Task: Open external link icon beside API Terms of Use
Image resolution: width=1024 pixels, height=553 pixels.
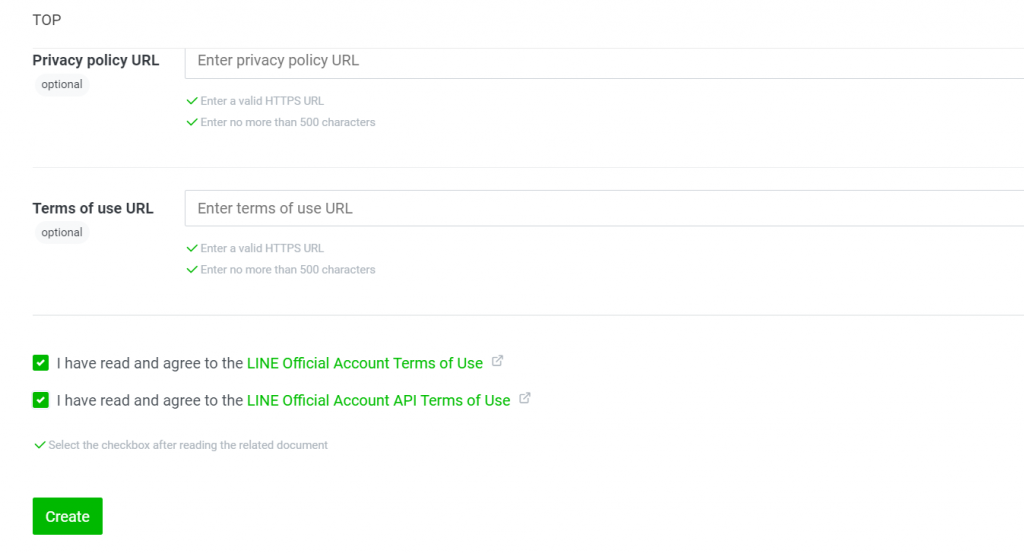Action: pos(524,398)
